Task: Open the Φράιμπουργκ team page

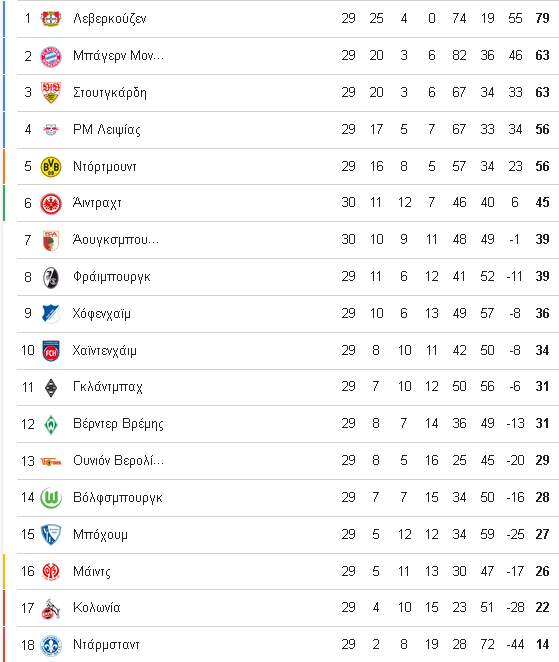Action: point(111,277)
